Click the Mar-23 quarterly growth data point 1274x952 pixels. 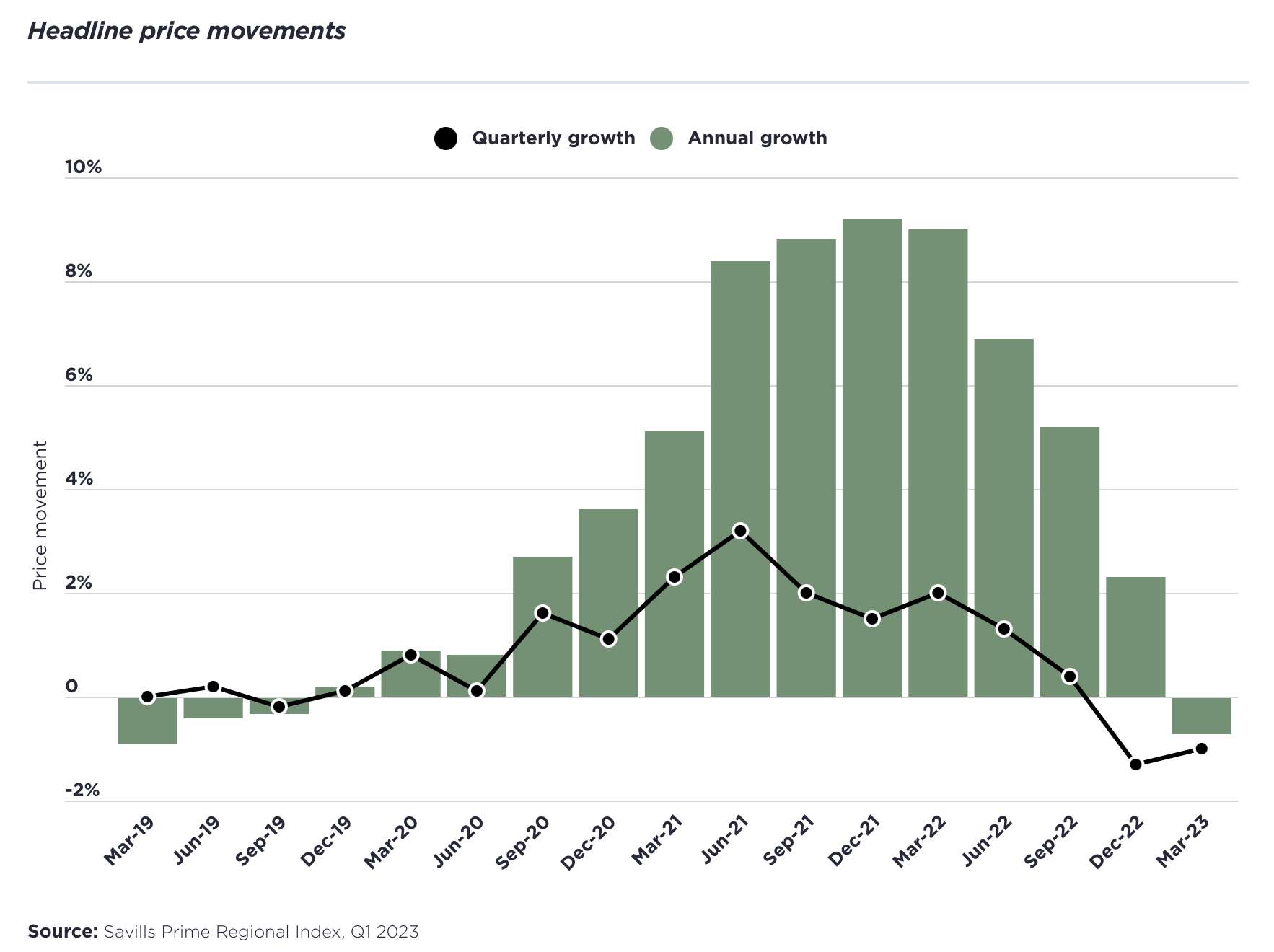click(1201, 749)
